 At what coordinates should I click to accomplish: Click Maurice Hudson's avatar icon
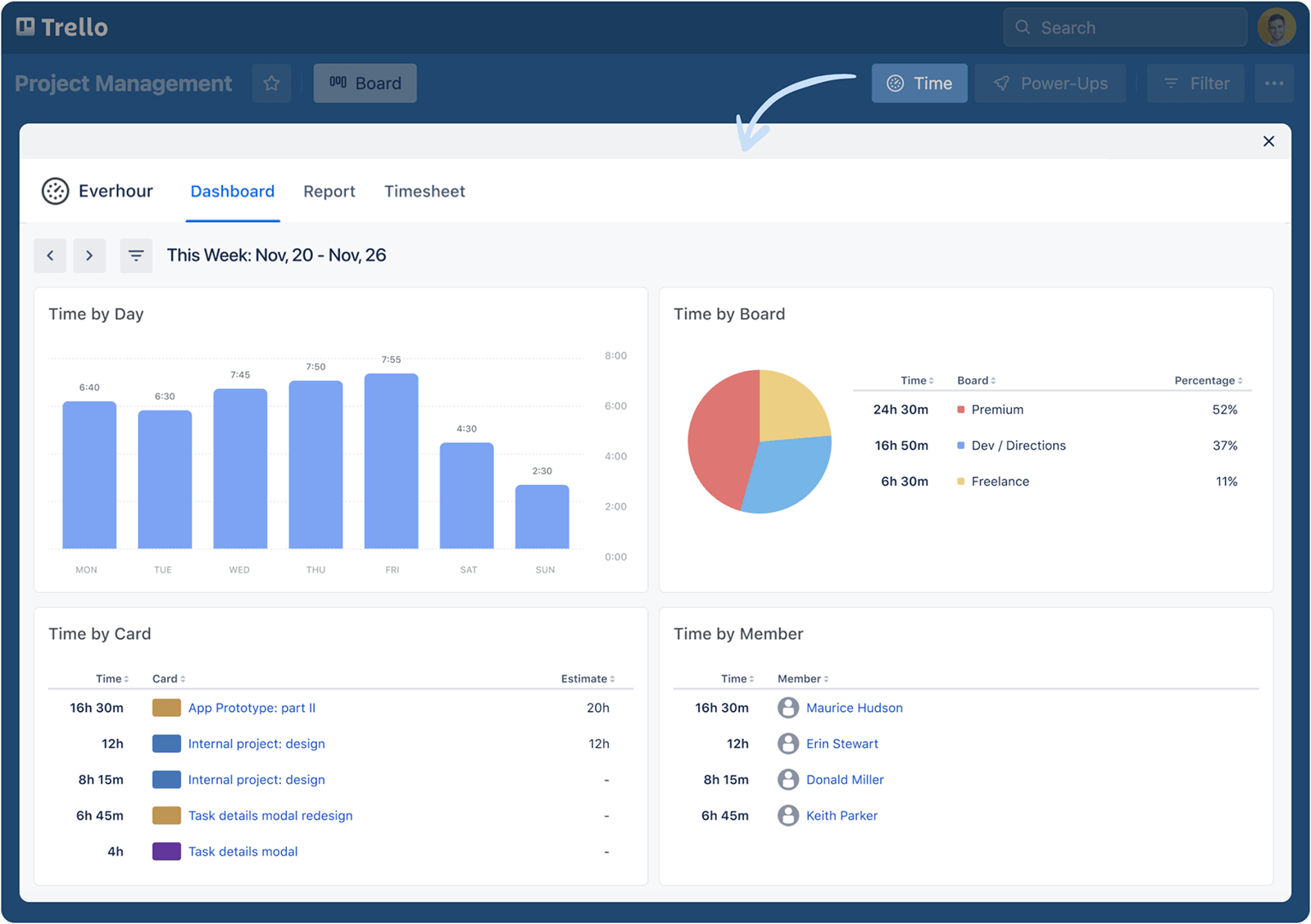coord(788,708)
